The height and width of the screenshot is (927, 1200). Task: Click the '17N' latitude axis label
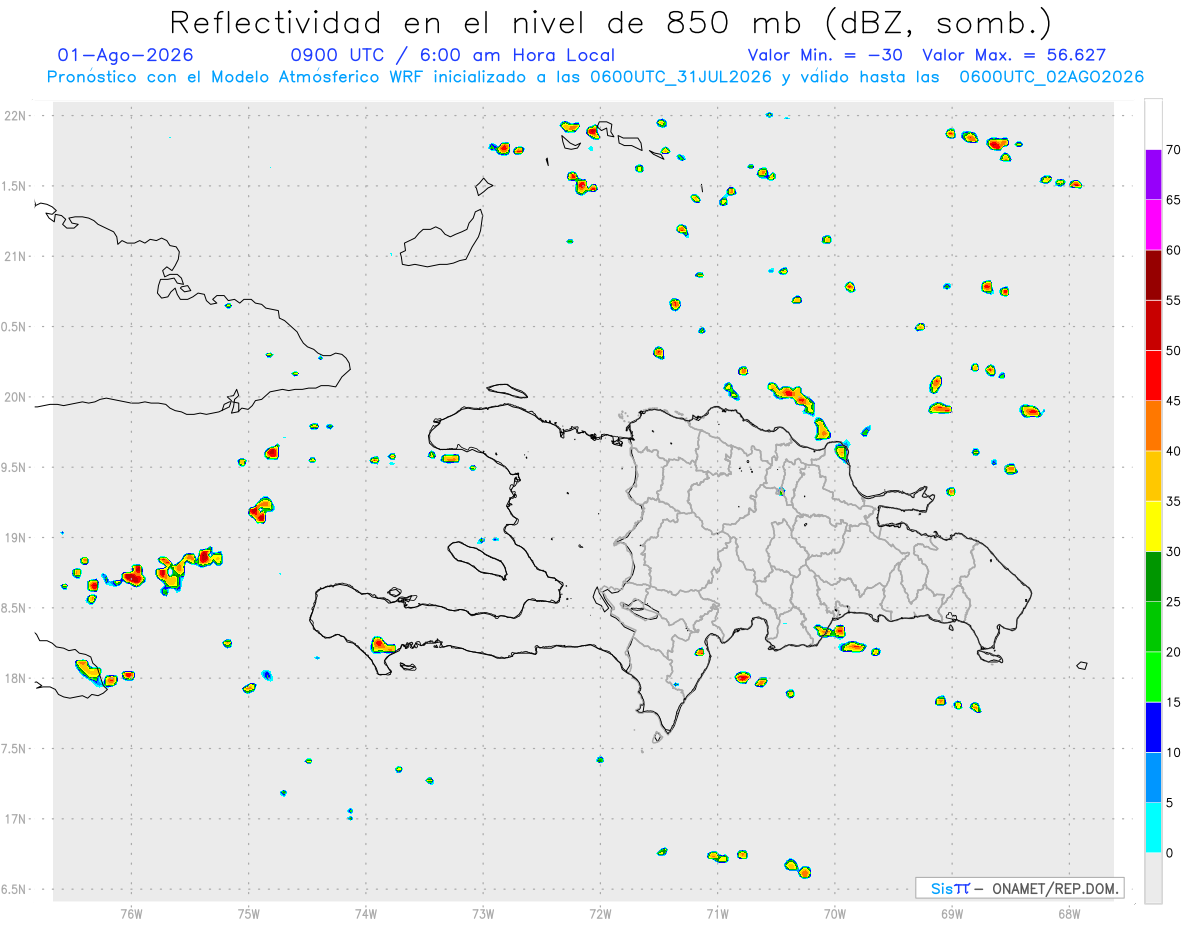pos(17,819)
